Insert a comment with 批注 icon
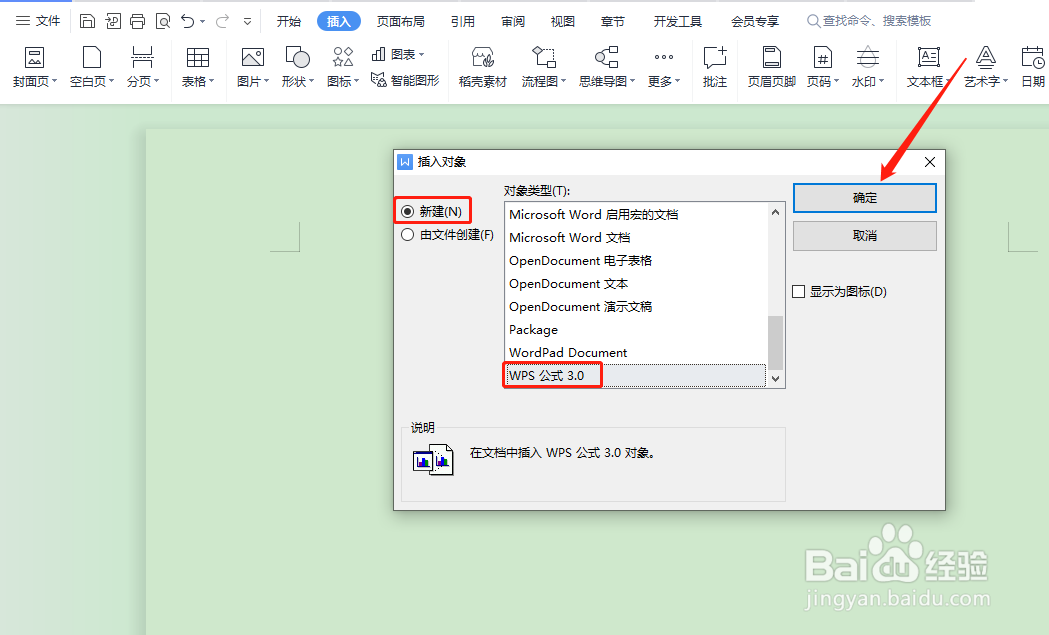 (714, 58)
